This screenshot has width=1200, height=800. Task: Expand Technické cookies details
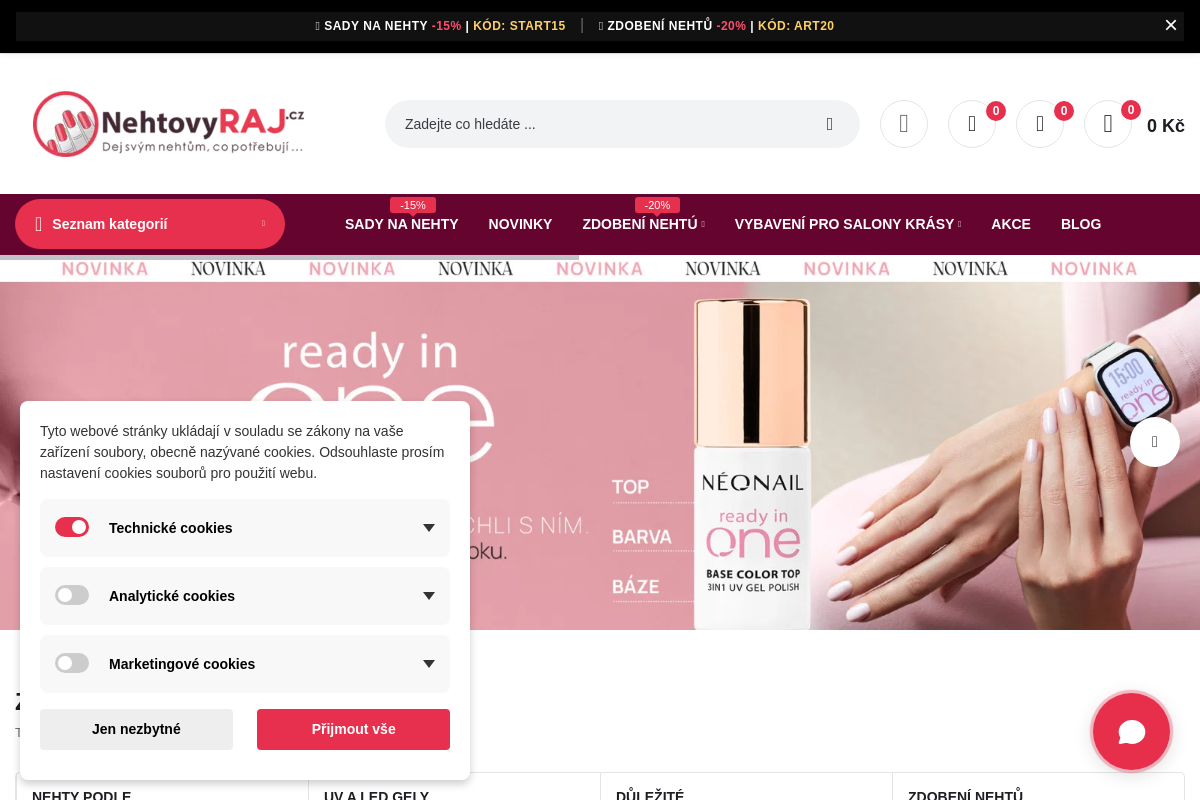(429, 528)
